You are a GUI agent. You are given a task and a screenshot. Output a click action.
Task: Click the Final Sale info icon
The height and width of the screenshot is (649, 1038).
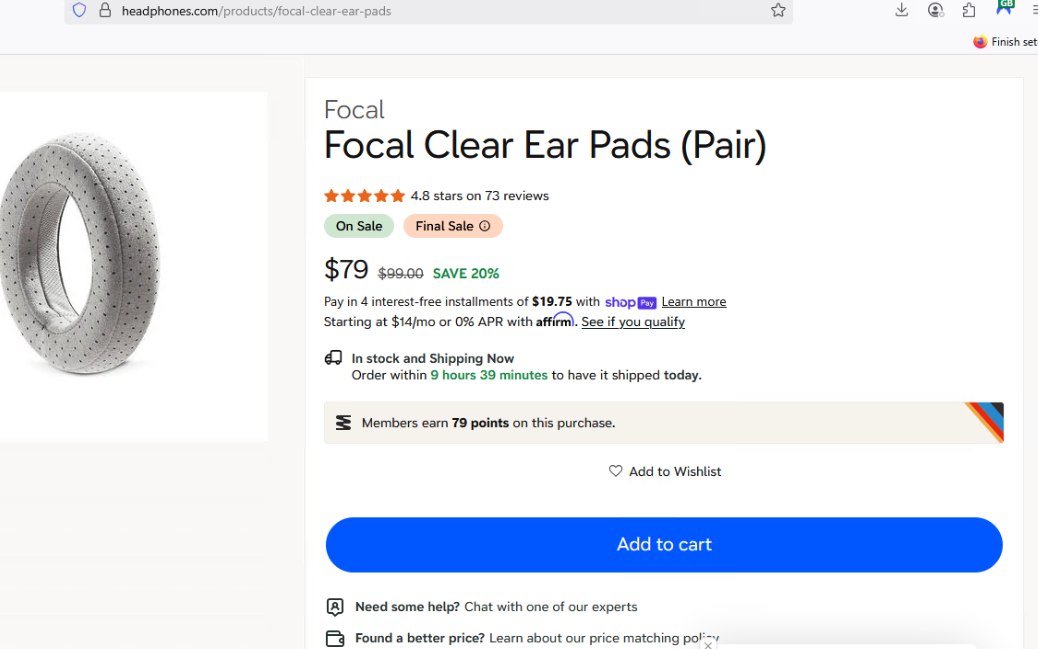[485, 226]
